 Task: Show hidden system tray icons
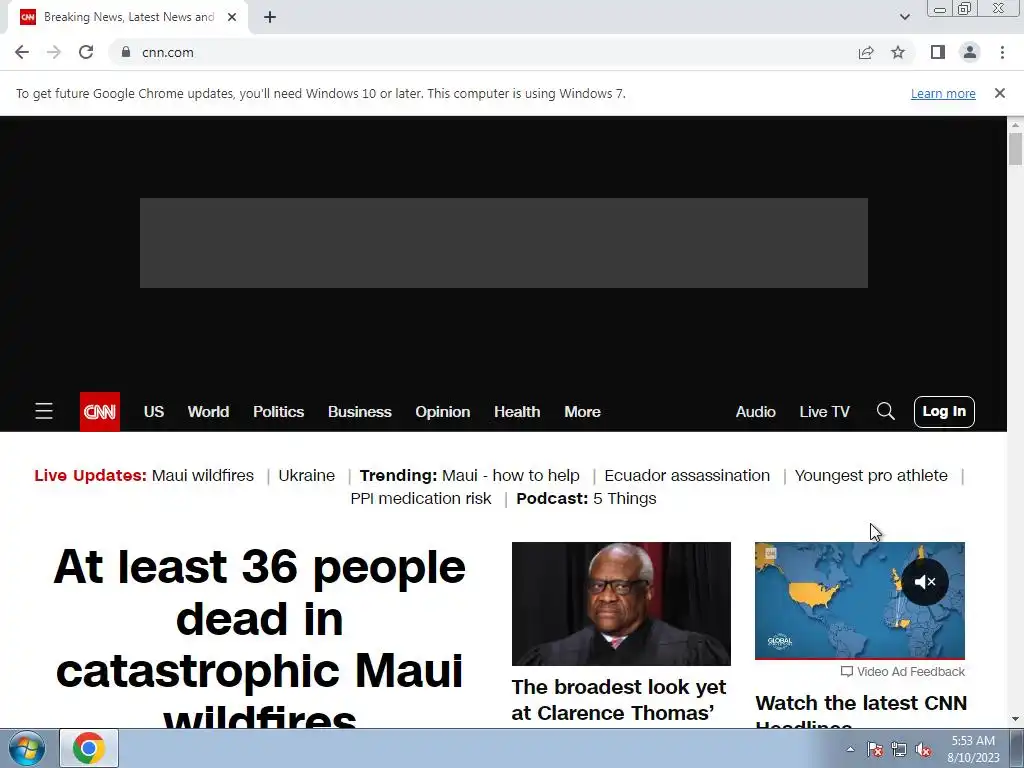click(x=850, y=749)
